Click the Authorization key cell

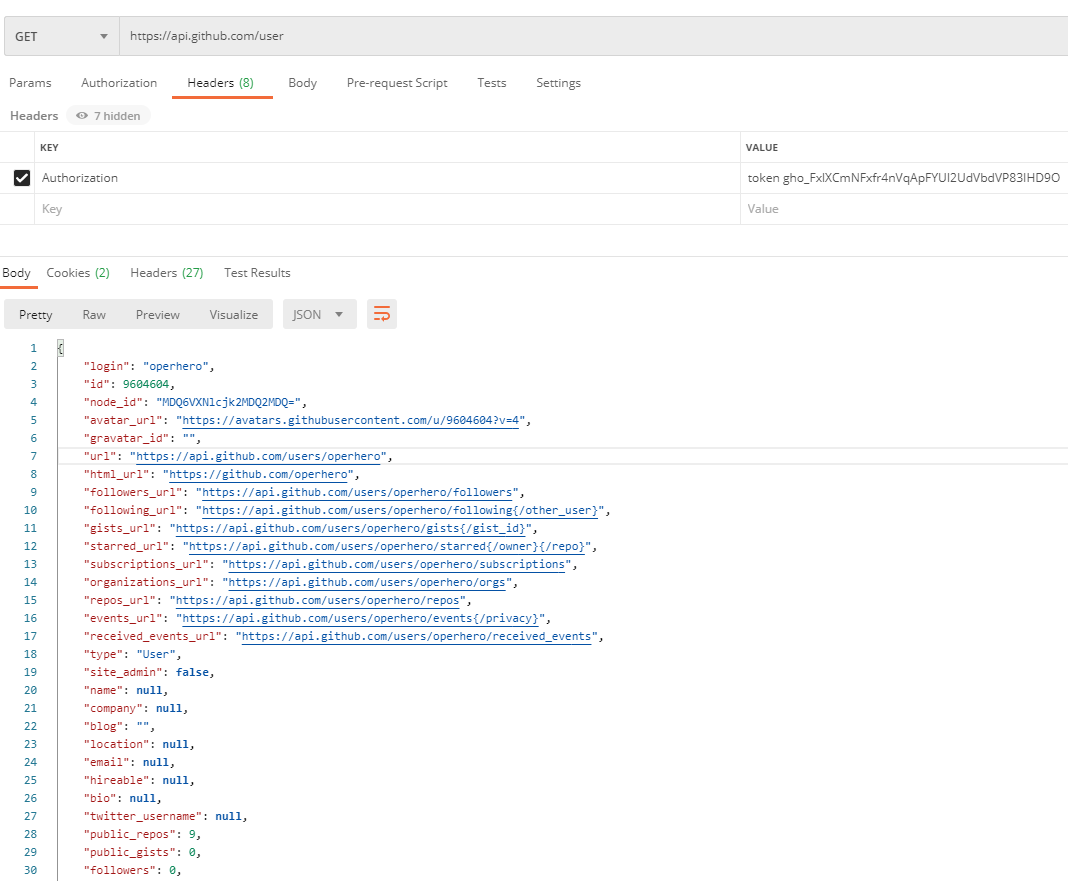(x=387, y=178)
